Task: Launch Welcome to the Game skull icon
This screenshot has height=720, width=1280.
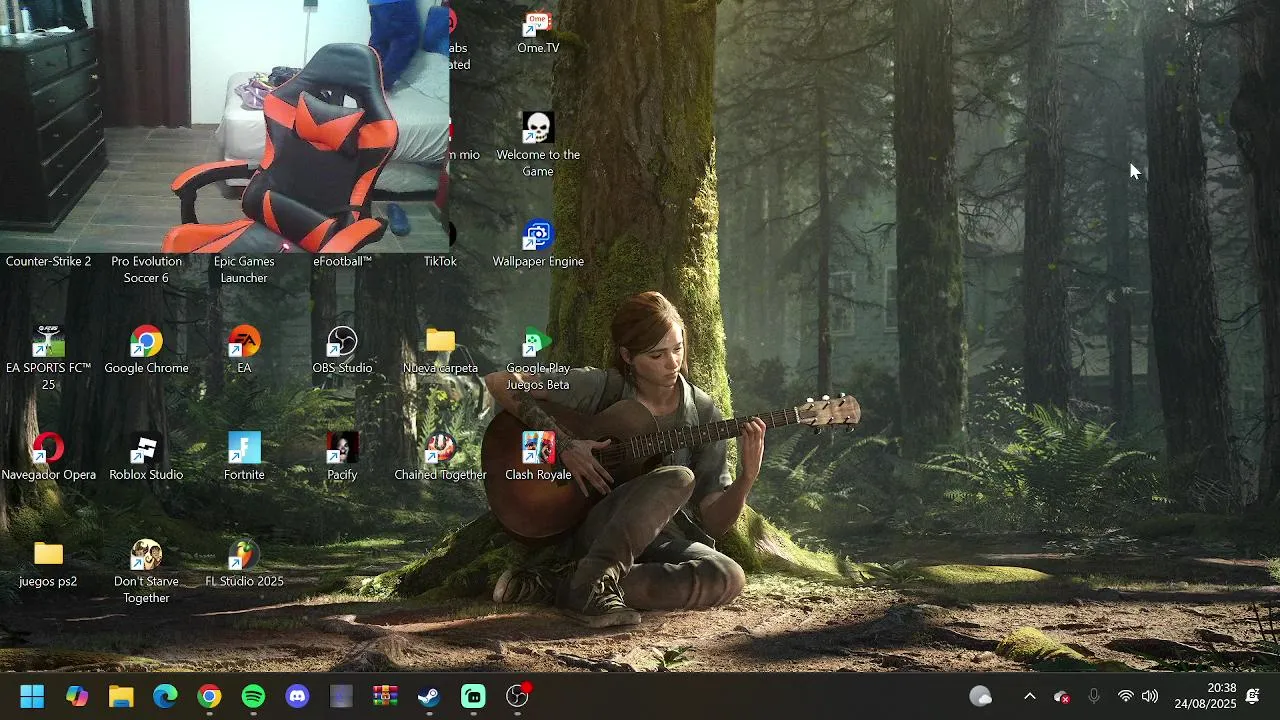Action: [x=538, y=145]
